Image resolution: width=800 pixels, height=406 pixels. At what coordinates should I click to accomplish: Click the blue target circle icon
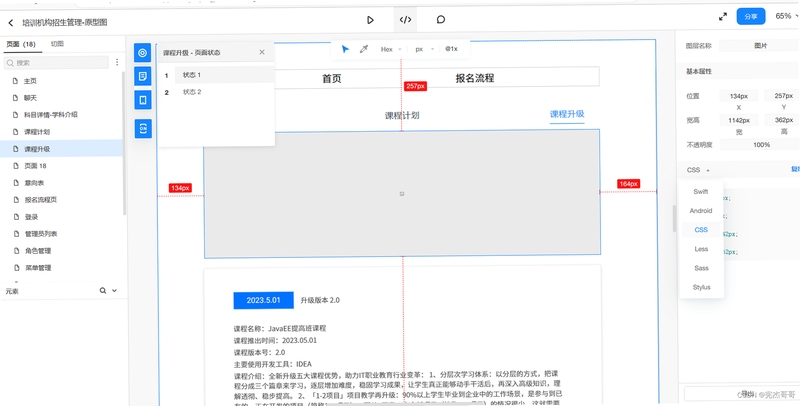coord(143,53)
